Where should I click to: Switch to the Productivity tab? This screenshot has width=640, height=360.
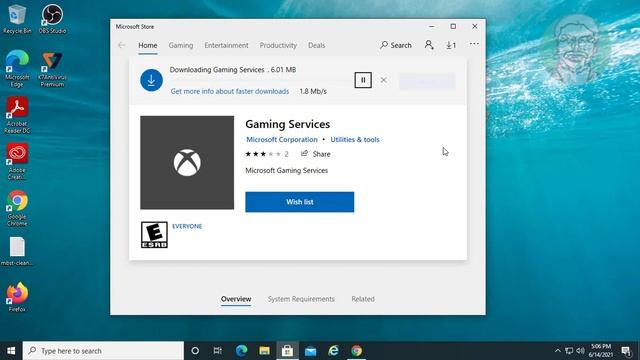click(x=278, y=45)
